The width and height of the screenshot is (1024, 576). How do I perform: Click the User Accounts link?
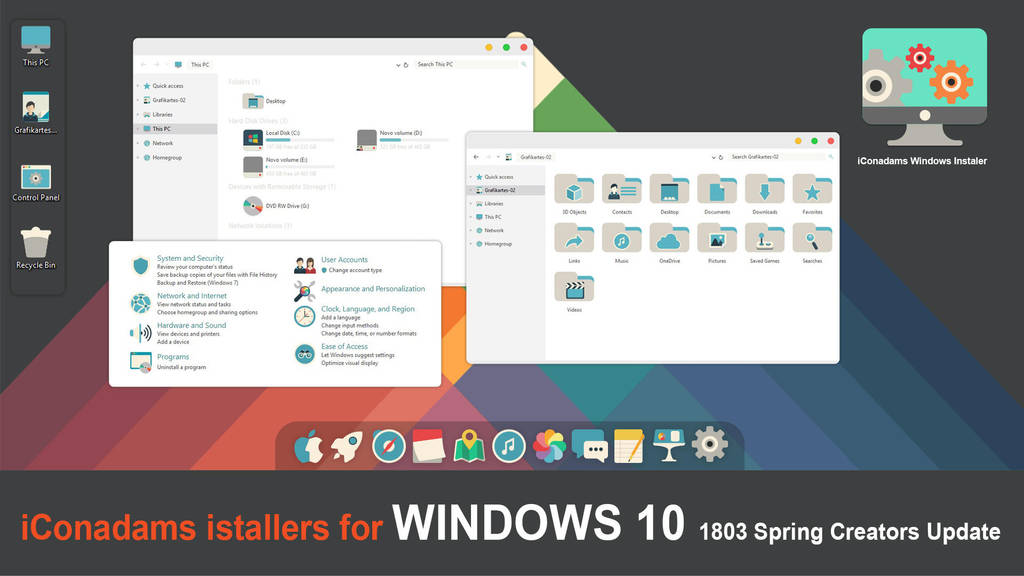tap(344, 260)
